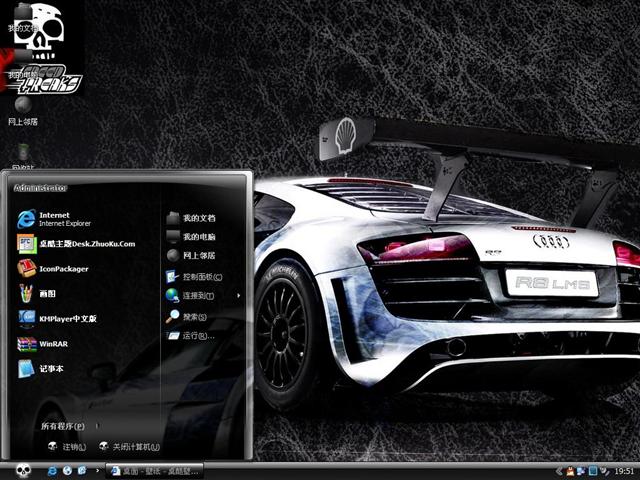The height and width of the screenshot is (480, 640).
Task: Switch to 桌面 - 壁纸 taskbar window
Action: pyautogui.click(x=155, y=471)
